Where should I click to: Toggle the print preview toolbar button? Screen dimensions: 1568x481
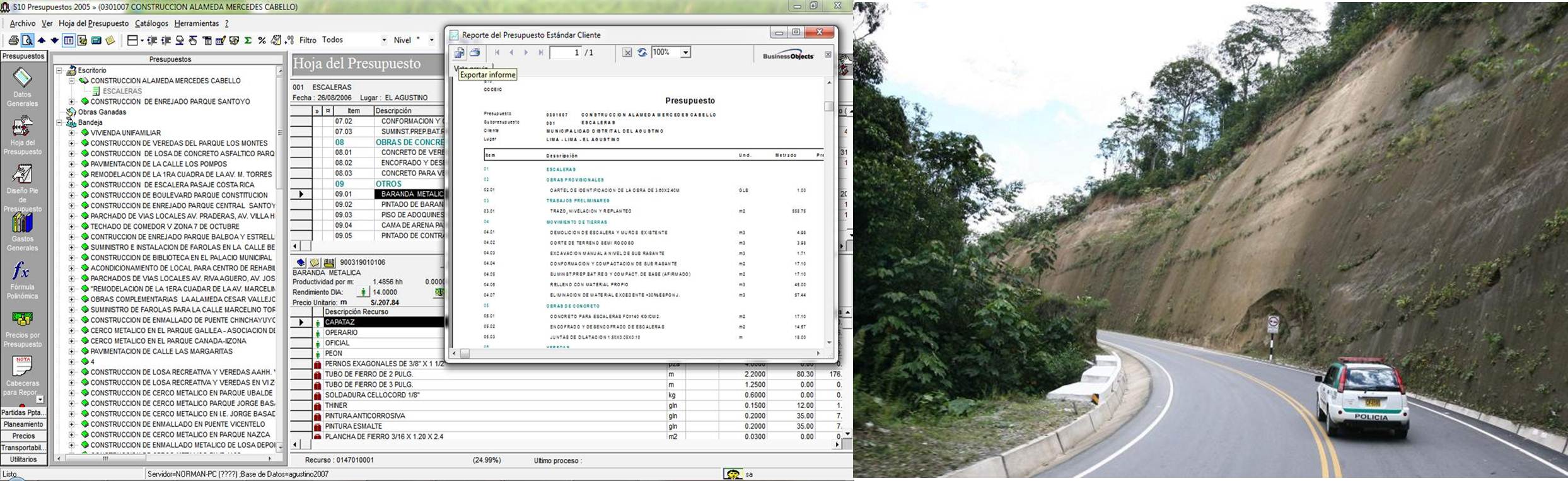tap(27, 40)
